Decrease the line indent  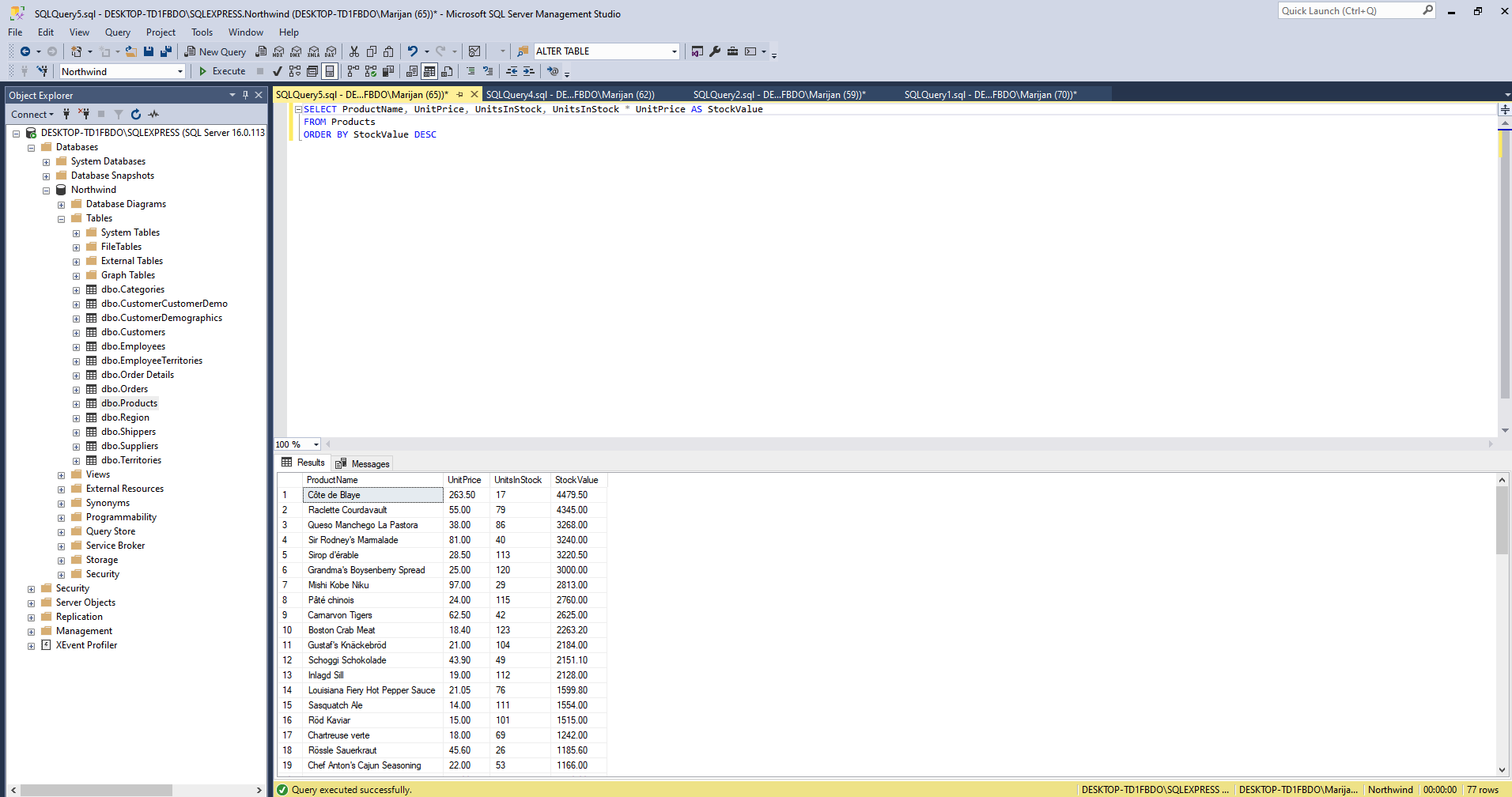[512, 71]
